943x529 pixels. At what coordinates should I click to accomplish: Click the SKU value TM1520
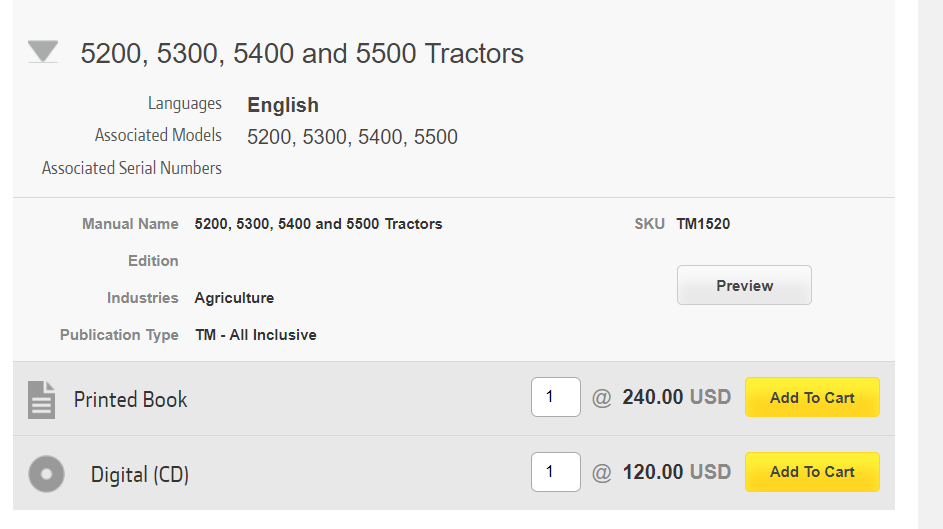pyautogui.click(x=703, y=224)
